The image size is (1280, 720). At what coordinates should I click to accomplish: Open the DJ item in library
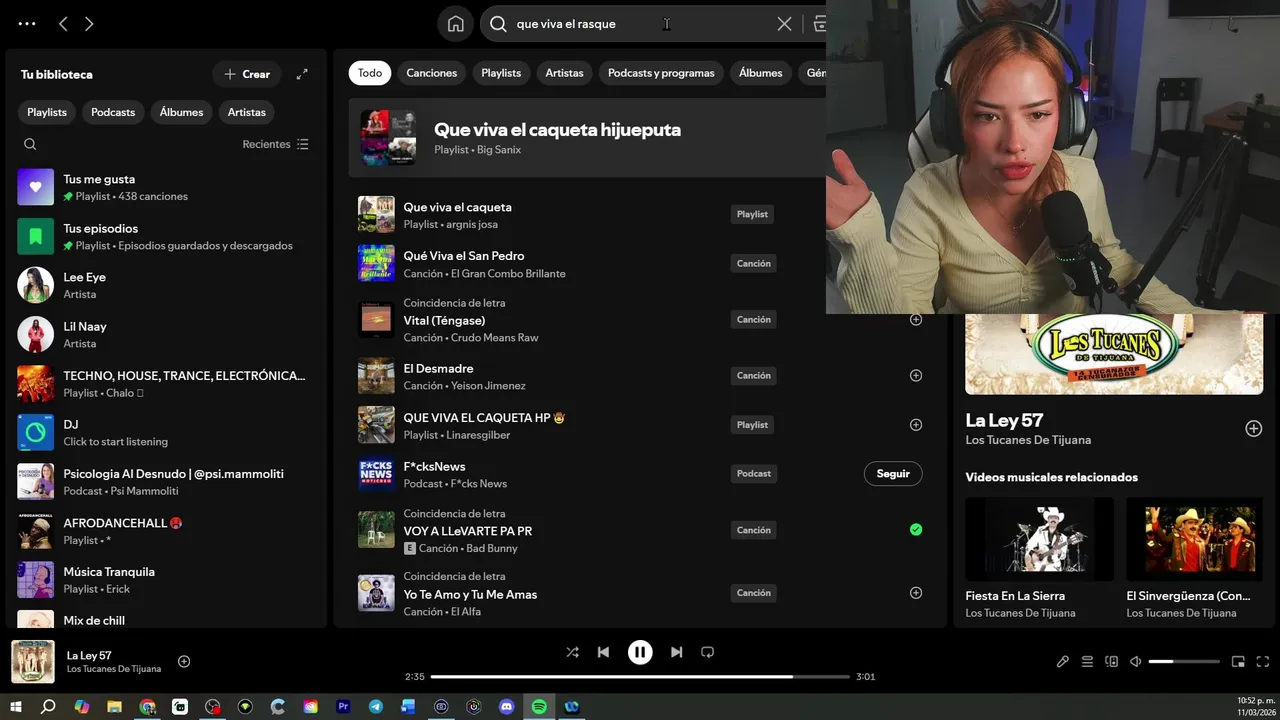165,432
